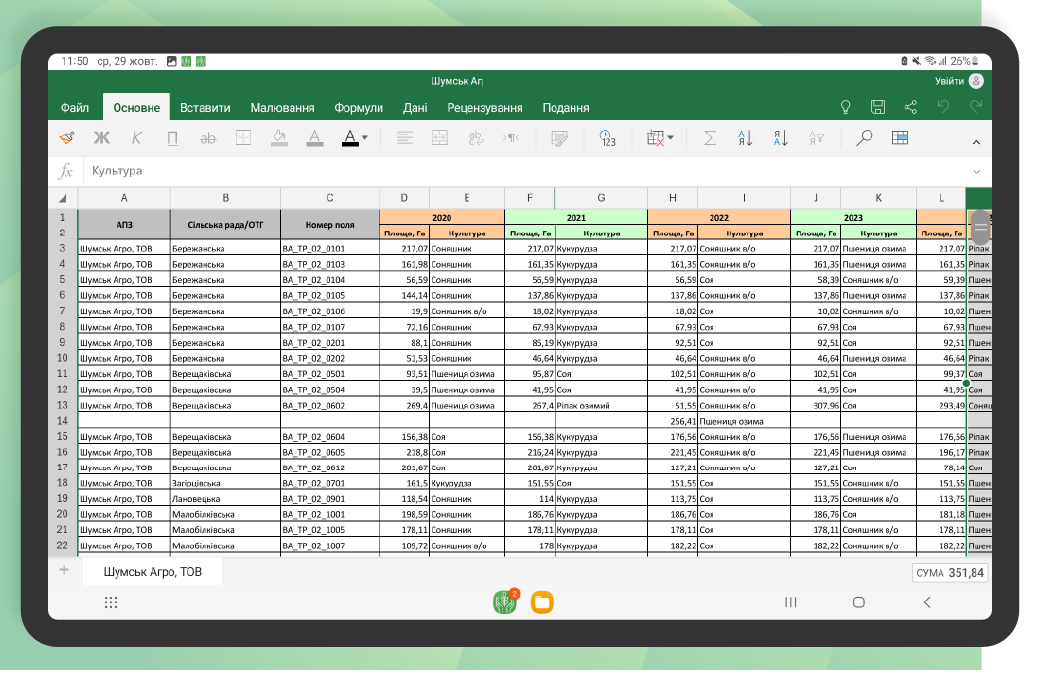Toggle italic formatting (К)

coord(137,138)
